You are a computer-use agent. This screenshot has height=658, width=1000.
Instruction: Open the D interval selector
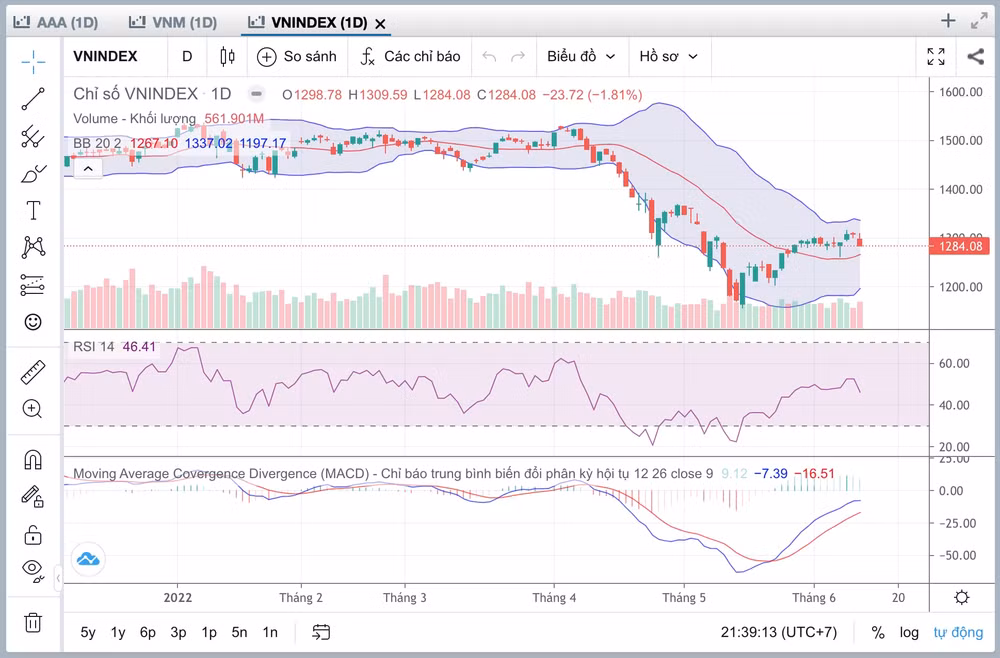(187, 57)
